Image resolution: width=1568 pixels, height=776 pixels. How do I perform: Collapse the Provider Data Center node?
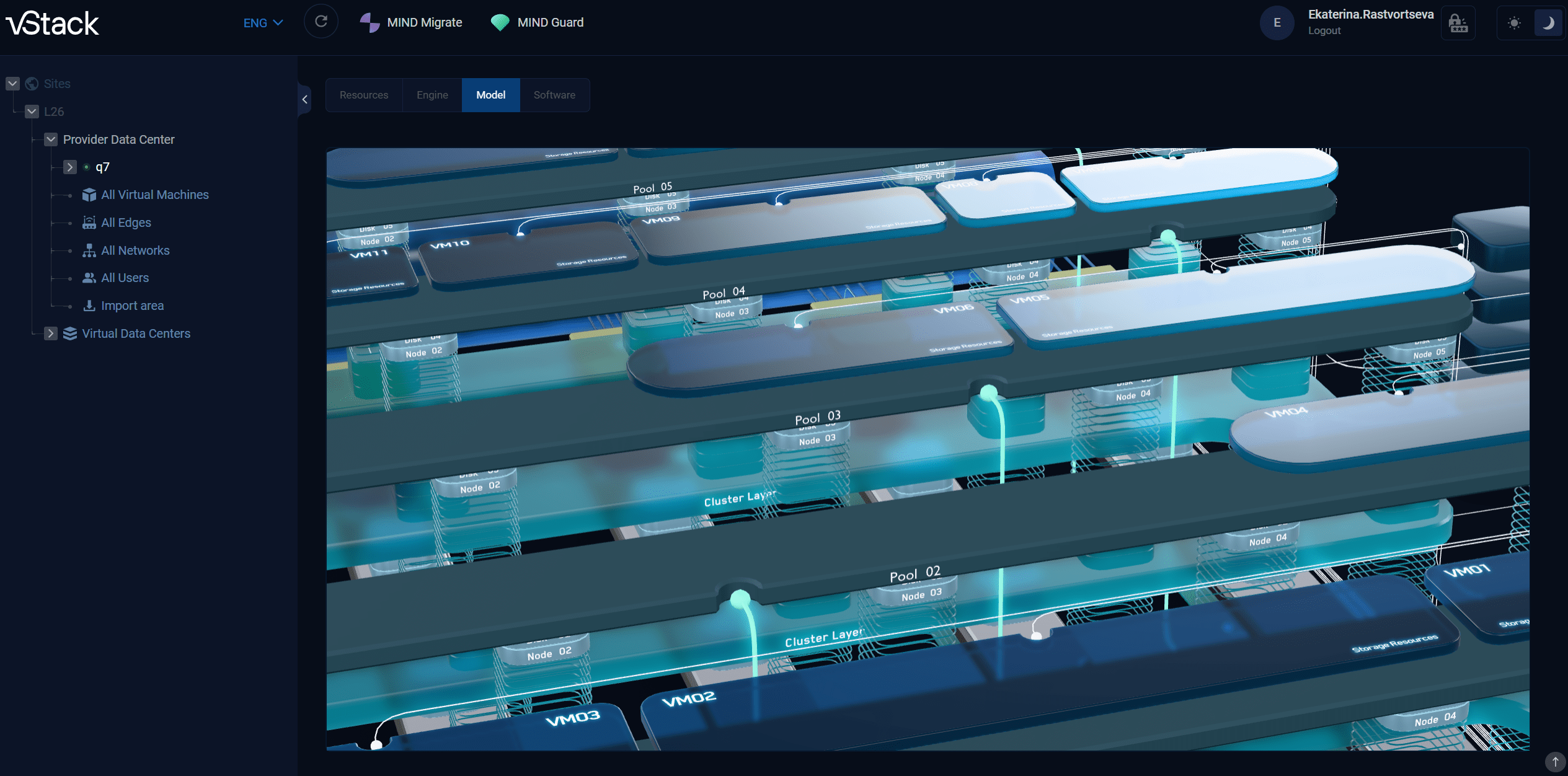(51, 139)
